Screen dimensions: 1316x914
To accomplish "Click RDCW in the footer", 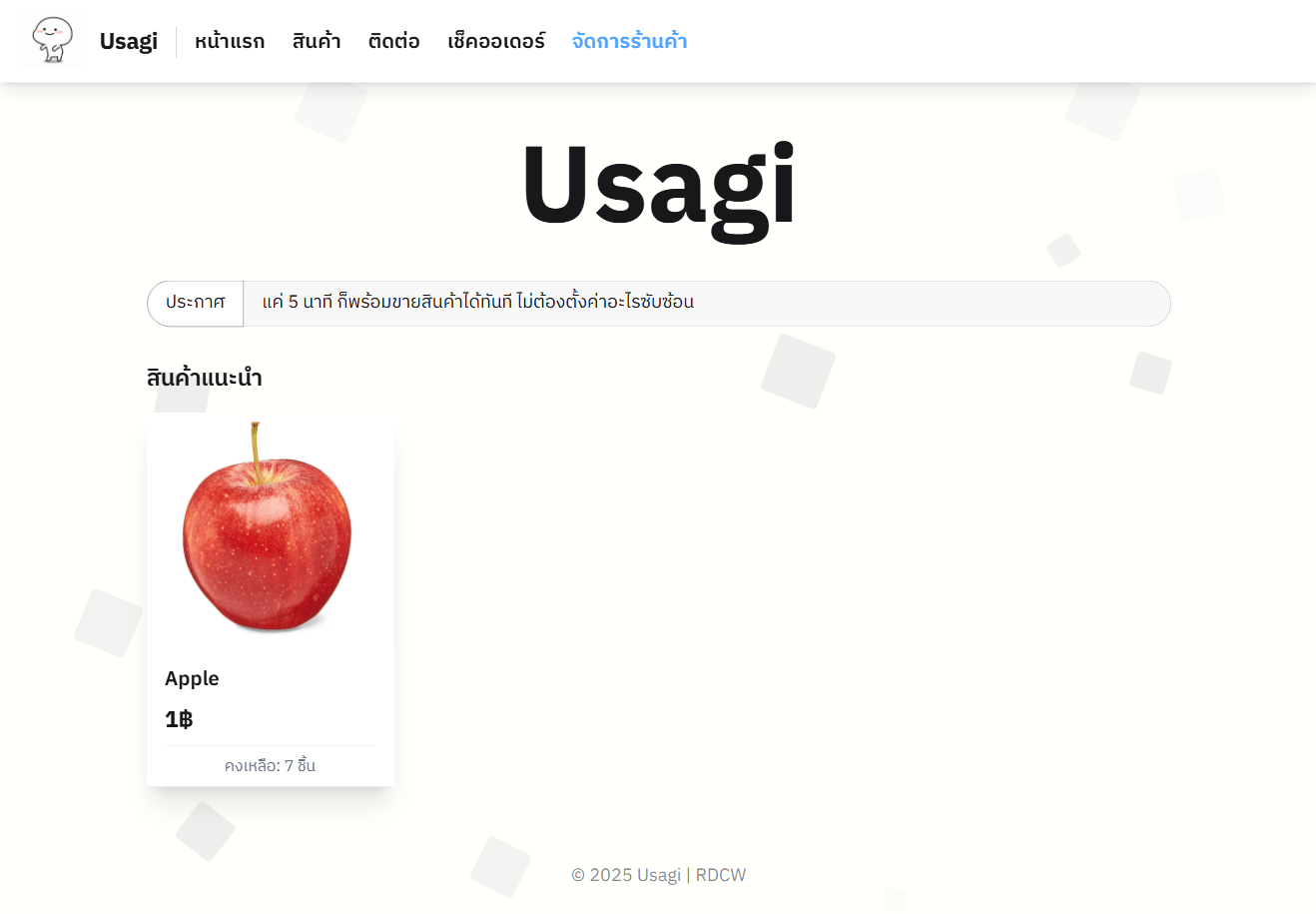I will [721, 875].
